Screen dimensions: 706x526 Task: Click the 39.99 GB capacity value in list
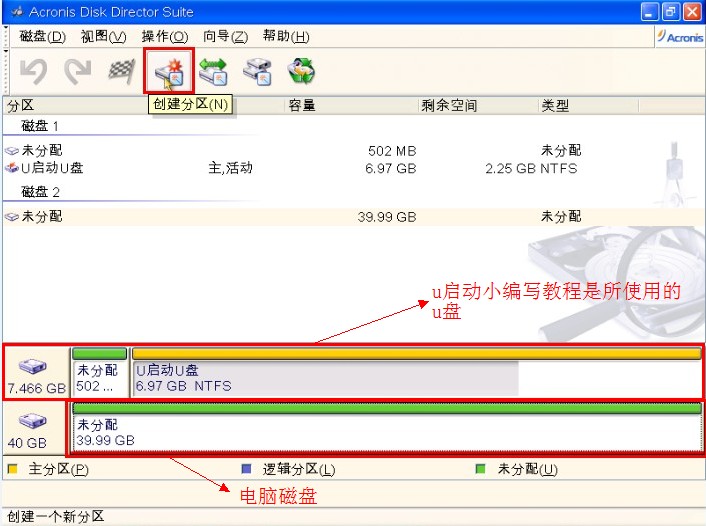click(x=387, y=217)
